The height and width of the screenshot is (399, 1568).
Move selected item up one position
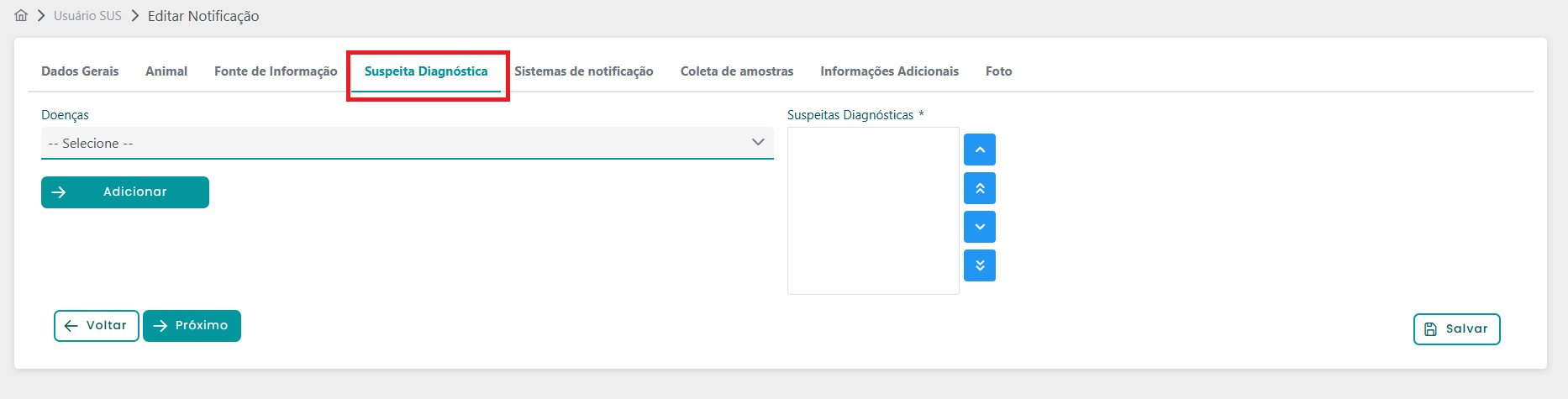click(x=979, y=150)
